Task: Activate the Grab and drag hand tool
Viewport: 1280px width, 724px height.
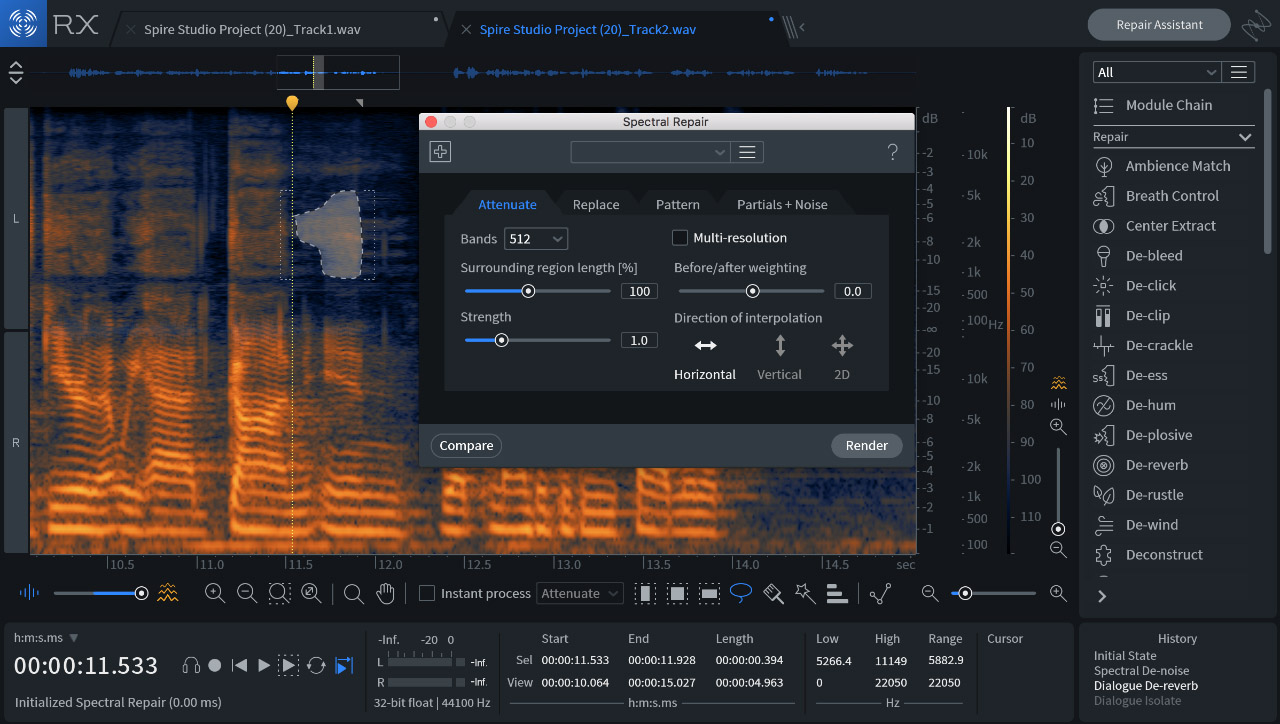Action: (x=385, y=593)
